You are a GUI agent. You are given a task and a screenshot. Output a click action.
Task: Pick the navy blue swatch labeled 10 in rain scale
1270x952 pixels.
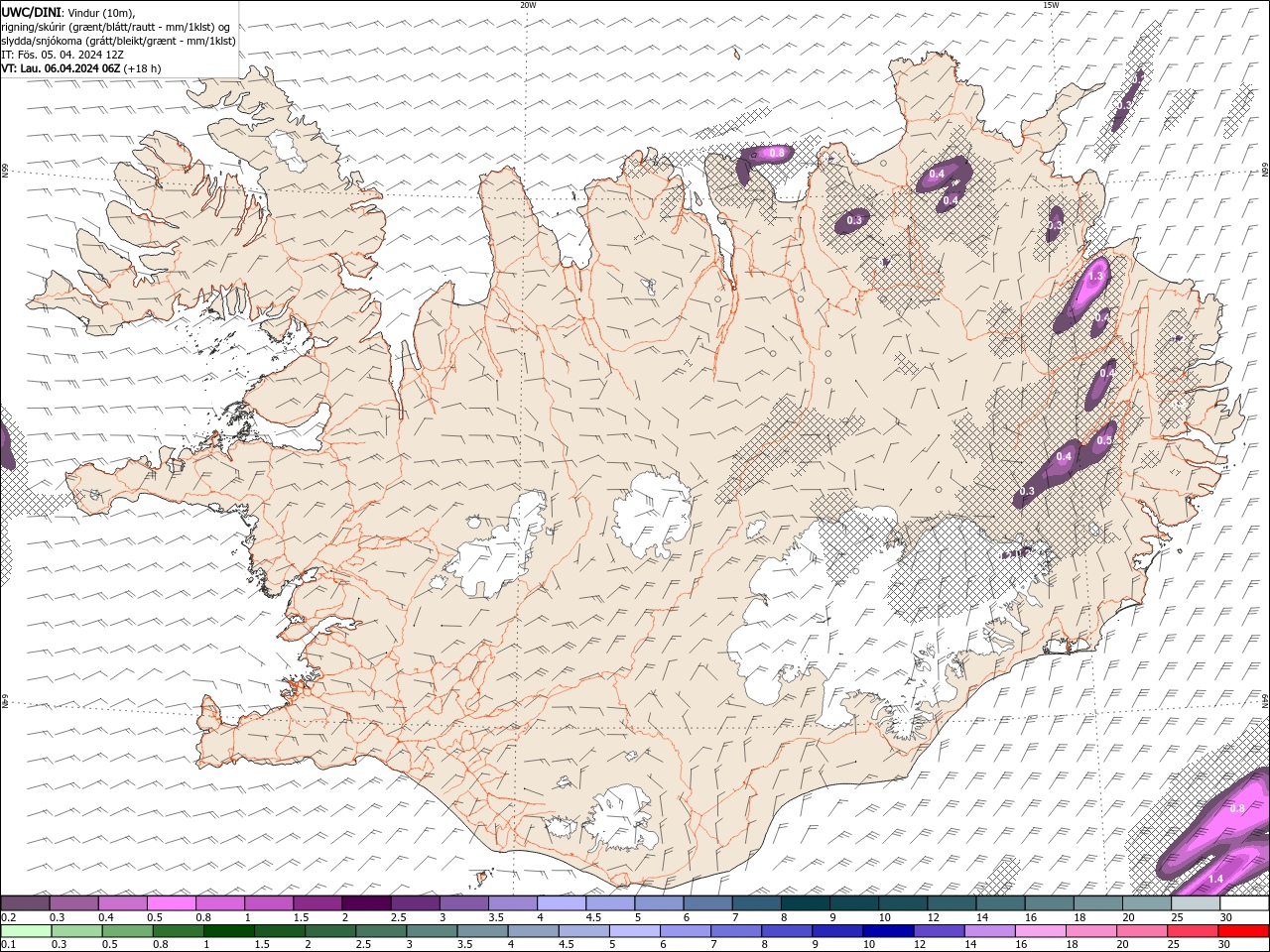pyautogui.click(x=888, y=931)
